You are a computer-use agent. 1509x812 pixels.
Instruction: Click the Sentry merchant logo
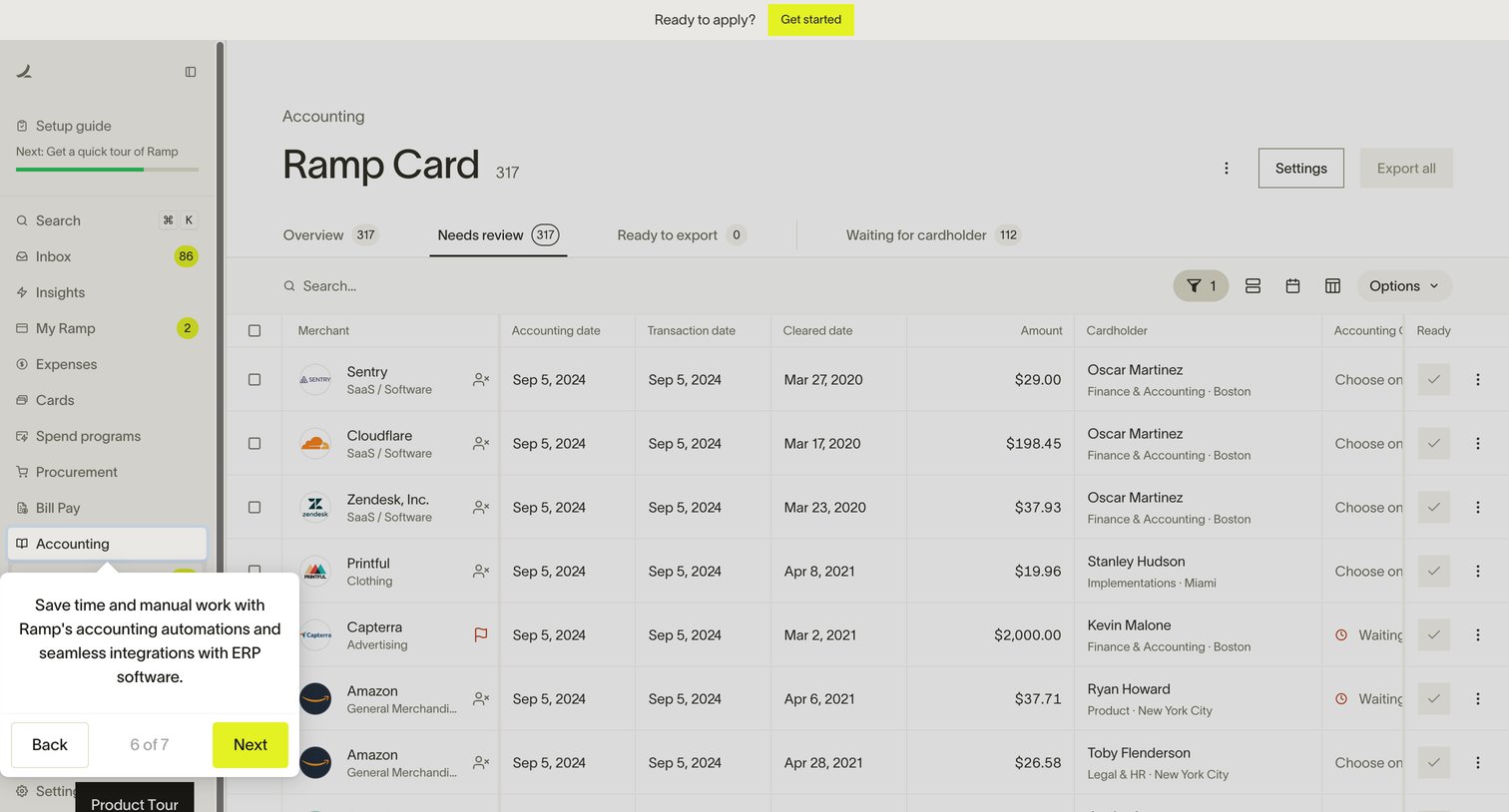pyautogui.click(x=315, y=380)
